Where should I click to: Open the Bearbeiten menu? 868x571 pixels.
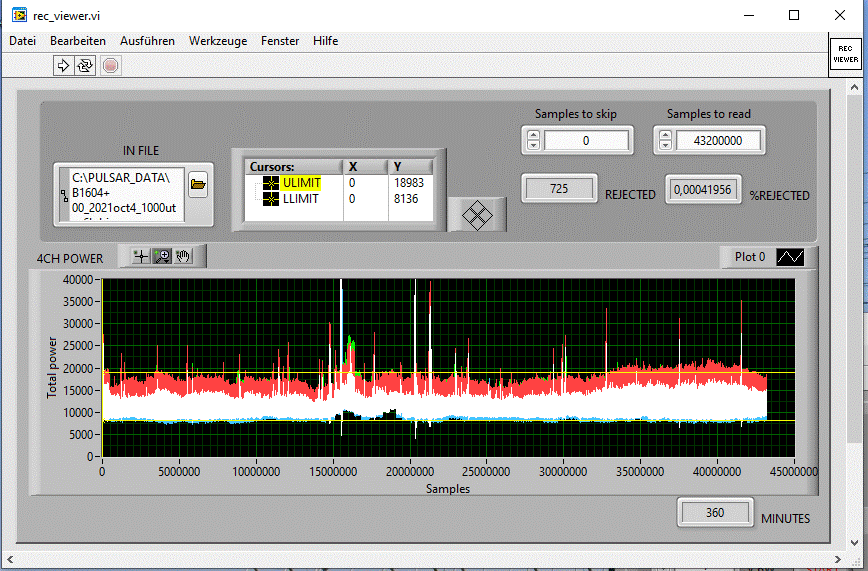(78, 41)
